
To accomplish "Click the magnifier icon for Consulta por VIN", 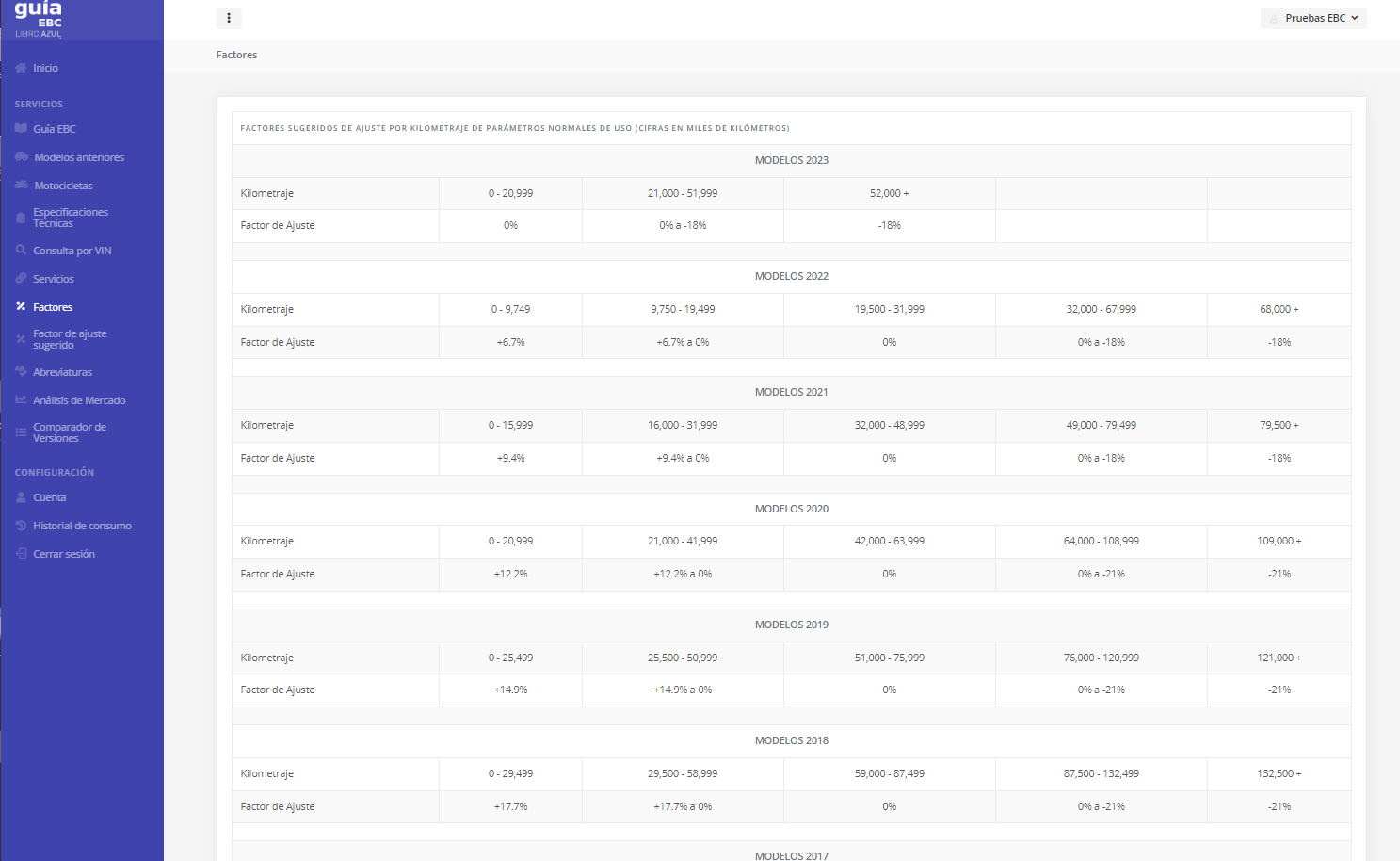I will pos(21,251).
